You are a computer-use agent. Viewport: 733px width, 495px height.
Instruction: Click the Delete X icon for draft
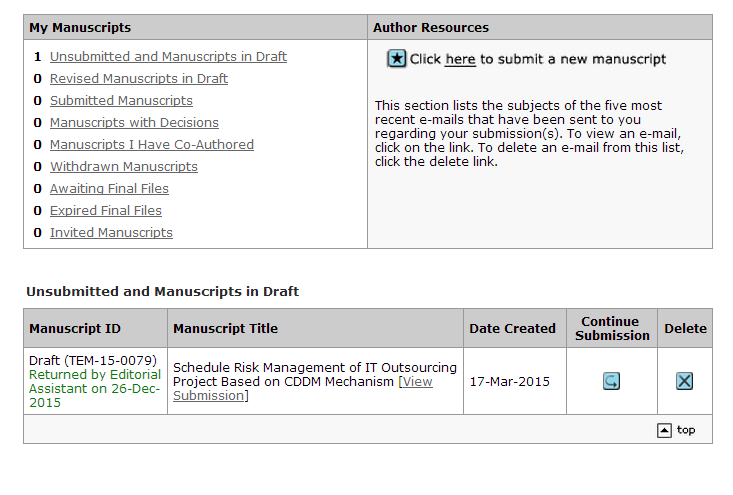pos(684,381)
